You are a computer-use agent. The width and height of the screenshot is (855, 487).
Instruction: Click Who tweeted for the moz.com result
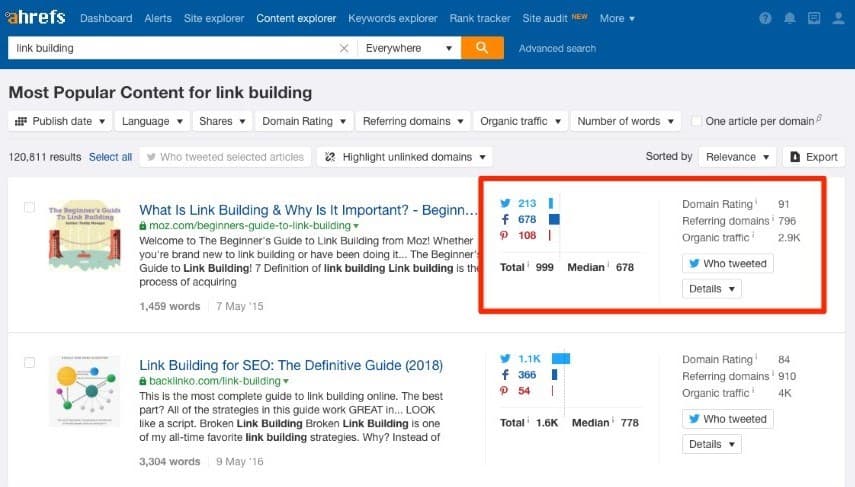tap(727, 263)
